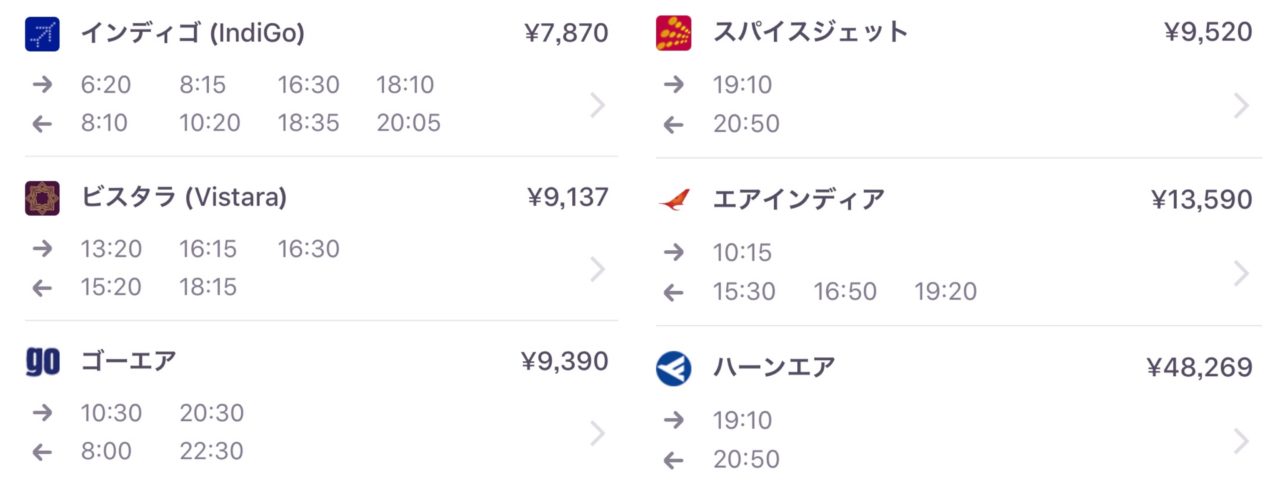1280x484 pixels.
Task: Click the outbound arrow in IndiGo row
Action: point(42,85)
